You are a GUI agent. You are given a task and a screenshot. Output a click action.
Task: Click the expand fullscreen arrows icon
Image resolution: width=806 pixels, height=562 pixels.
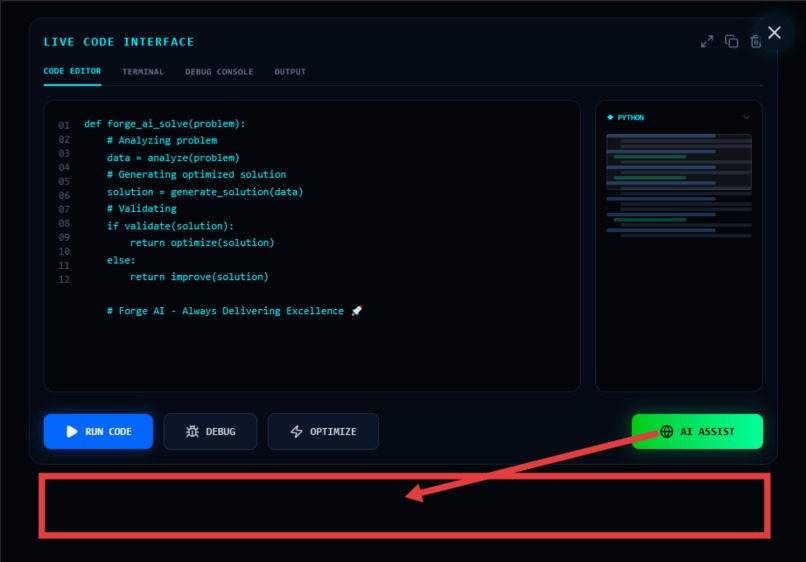pos(707,42)
